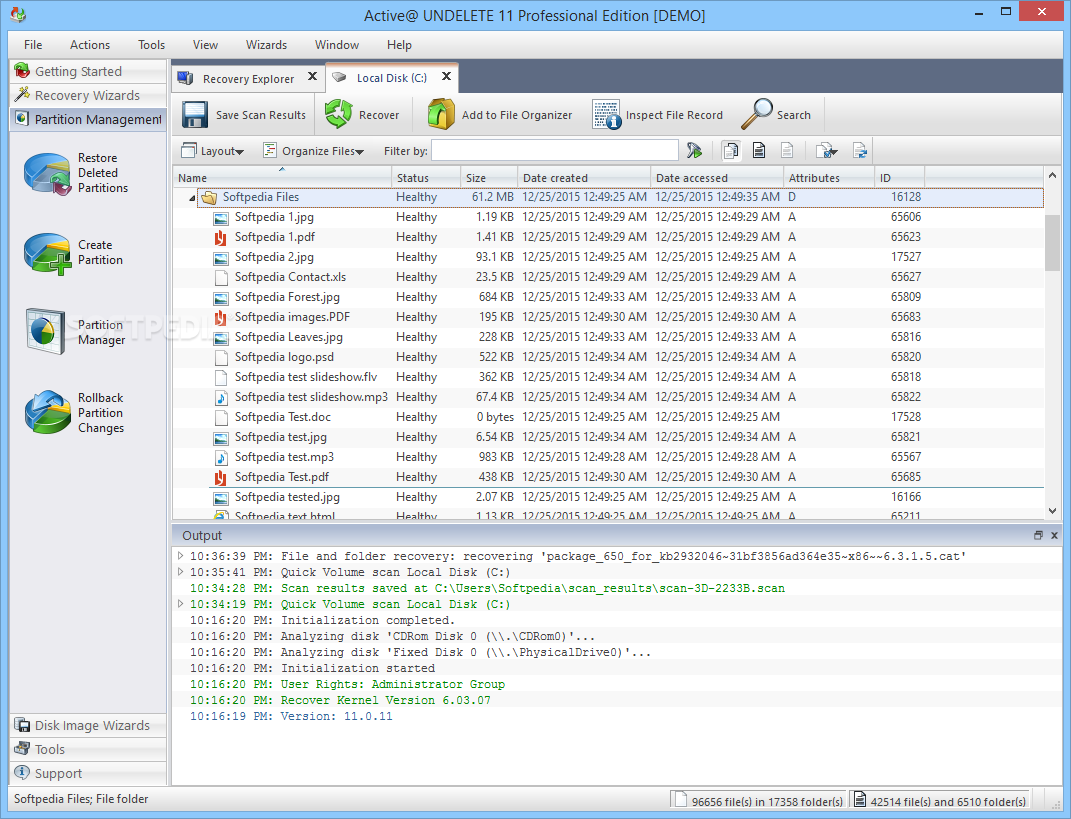Viewport: 1071px width, 819px height.
Task: Click the status bar 42514 files document icon
Action: (x=860, y=800)
